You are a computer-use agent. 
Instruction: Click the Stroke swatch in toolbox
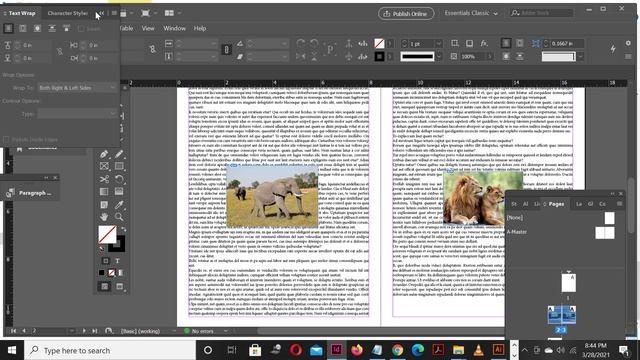pyautogui.click(x=117, y=244)
